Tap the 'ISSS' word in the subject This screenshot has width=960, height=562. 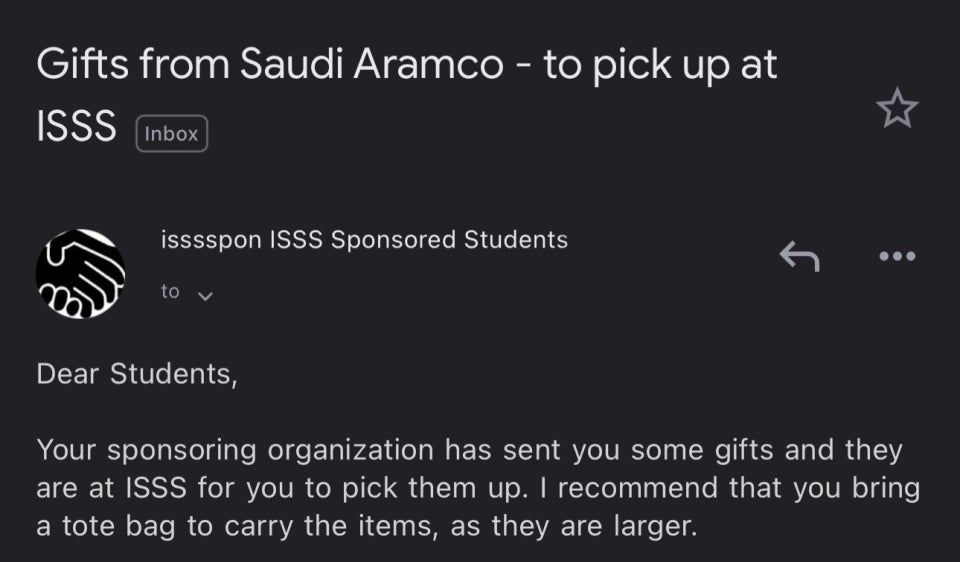(77, 126)
